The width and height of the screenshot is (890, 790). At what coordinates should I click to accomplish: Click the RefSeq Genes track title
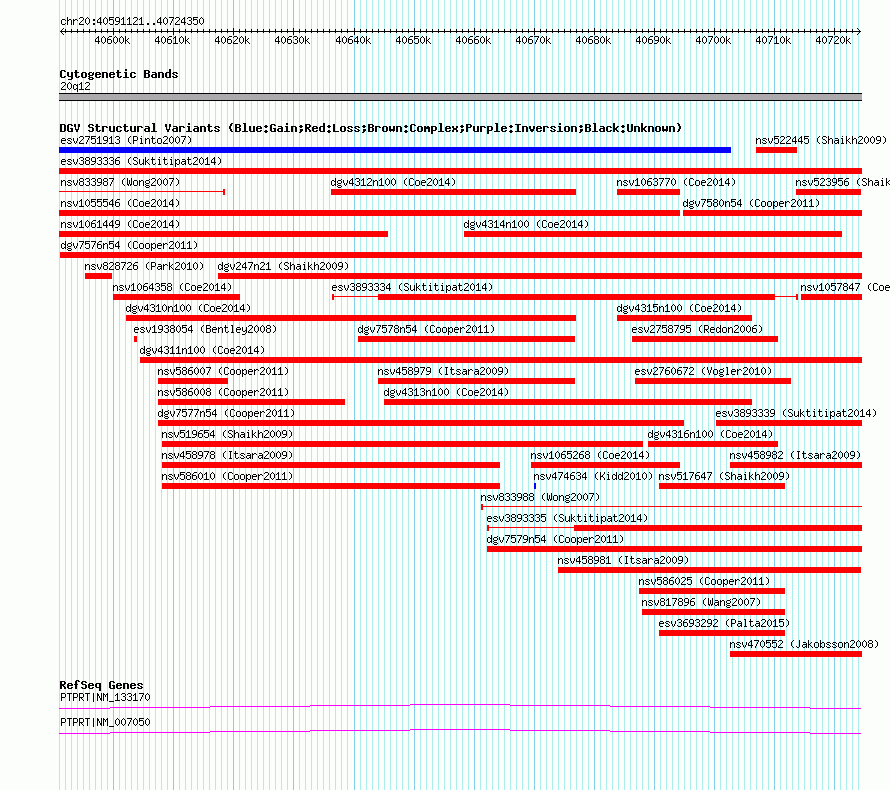point(101,685)
